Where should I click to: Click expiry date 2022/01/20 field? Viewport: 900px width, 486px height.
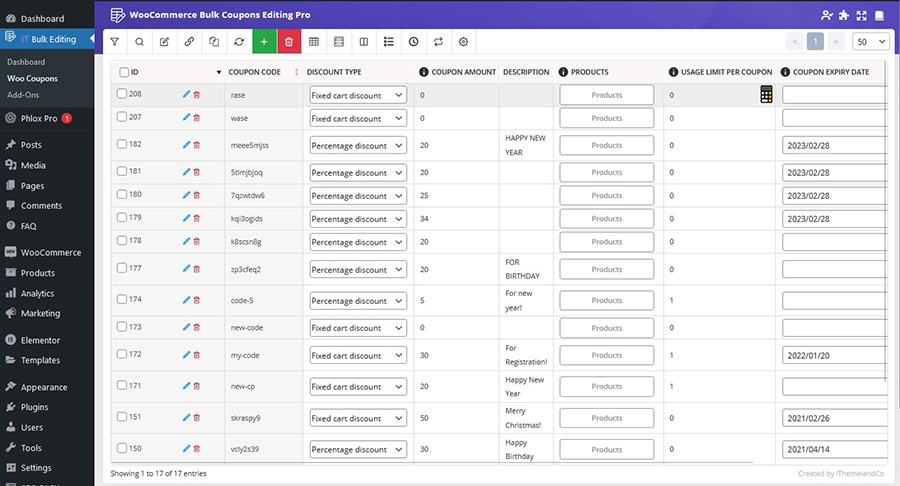[x=835, y=355]
